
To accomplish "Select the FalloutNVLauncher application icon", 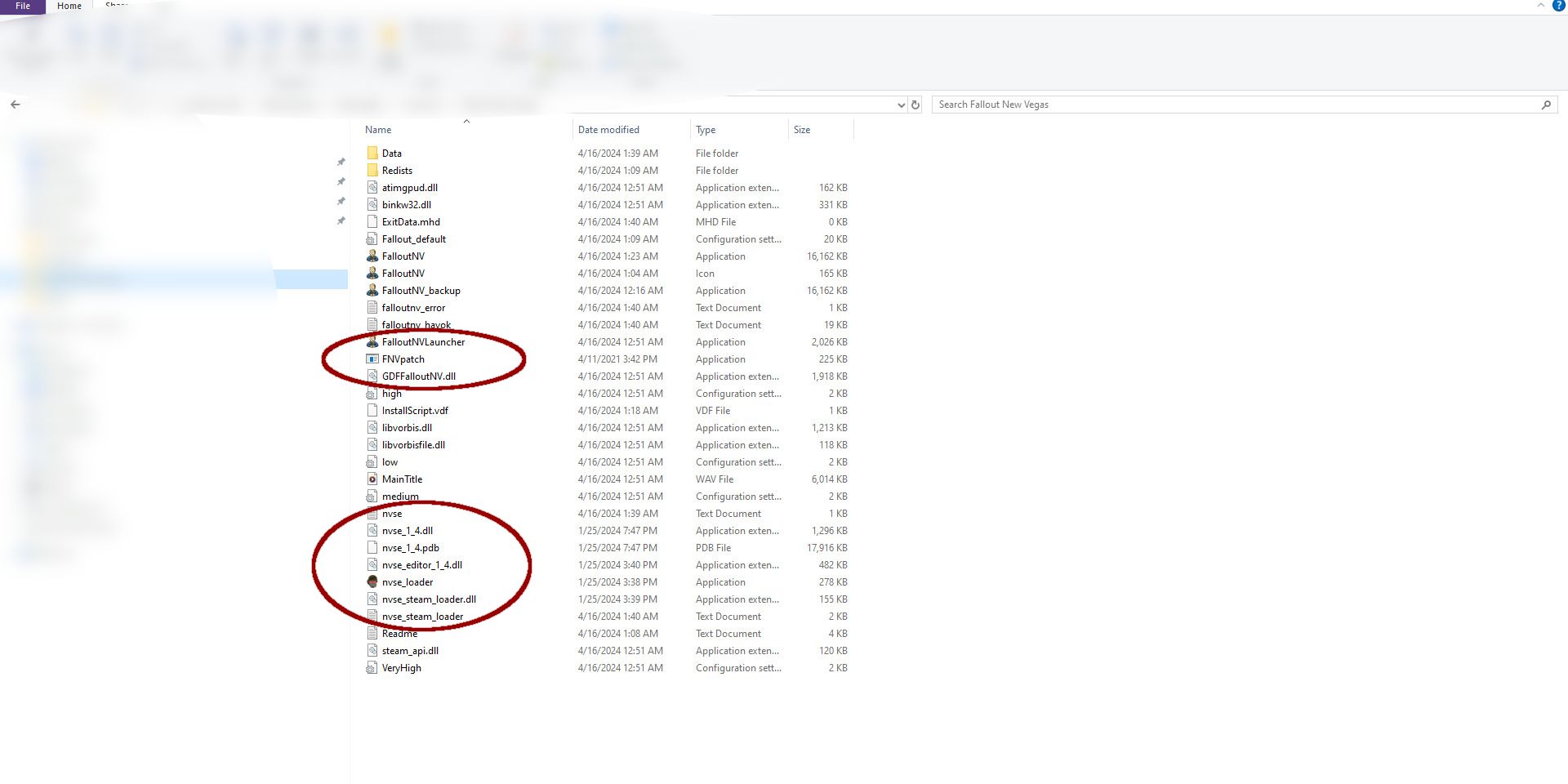I will pyautogui.click(x=372, y=341).
